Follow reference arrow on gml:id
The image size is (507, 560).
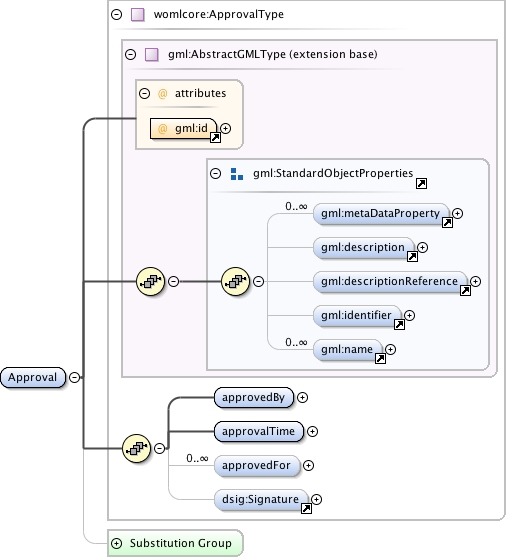click(x=215, y=138)
